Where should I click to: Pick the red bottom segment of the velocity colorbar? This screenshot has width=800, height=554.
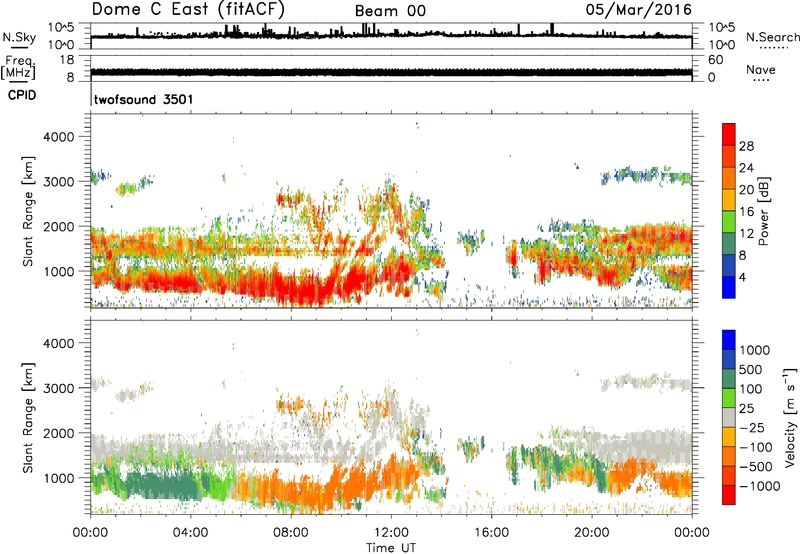(729, 495)
